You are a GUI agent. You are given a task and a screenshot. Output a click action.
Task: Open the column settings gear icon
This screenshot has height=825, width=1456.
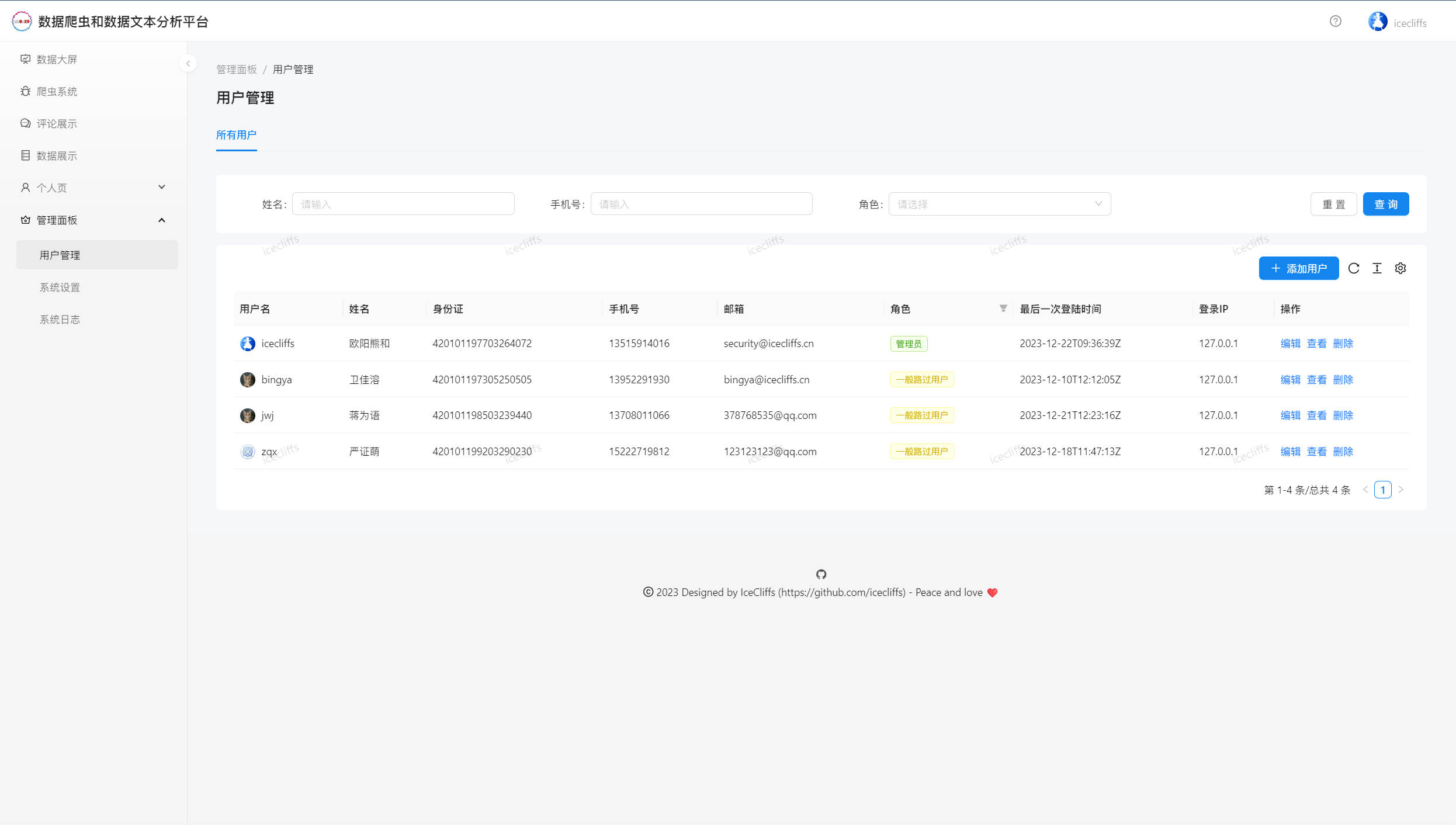1400,268
